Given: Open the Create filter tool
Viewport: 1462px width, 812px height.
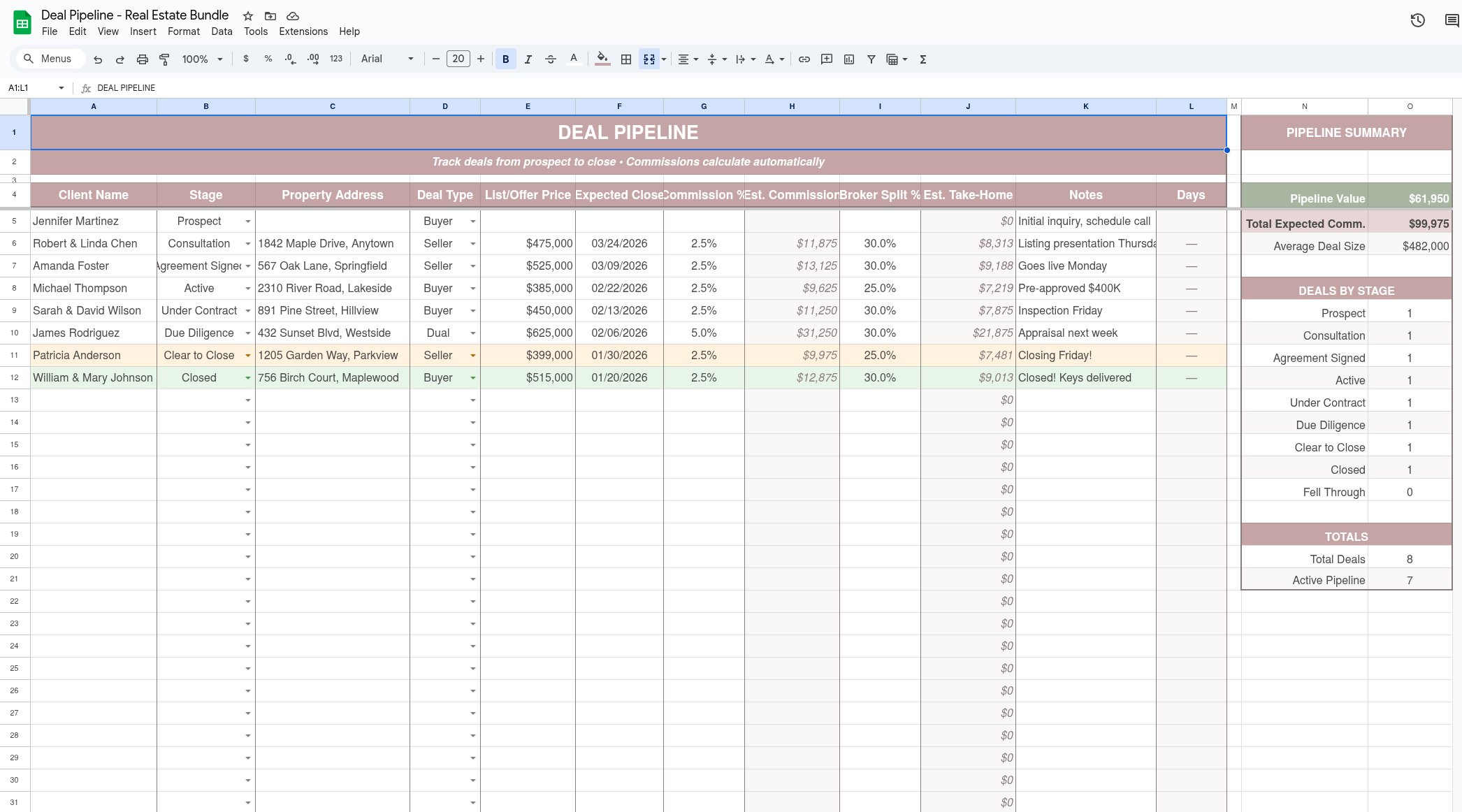Looking at the screenshot, I should coord(871,59).
